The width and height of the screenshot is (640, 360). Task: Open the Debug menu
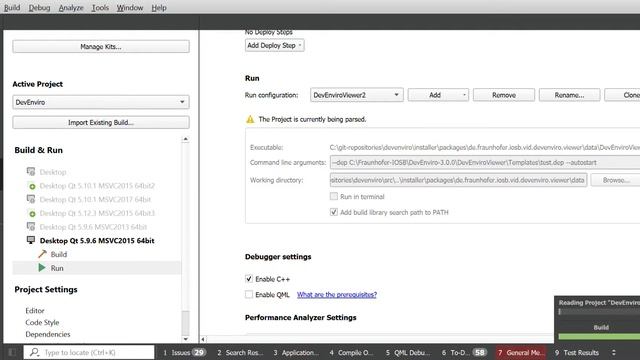pos(39,7)
